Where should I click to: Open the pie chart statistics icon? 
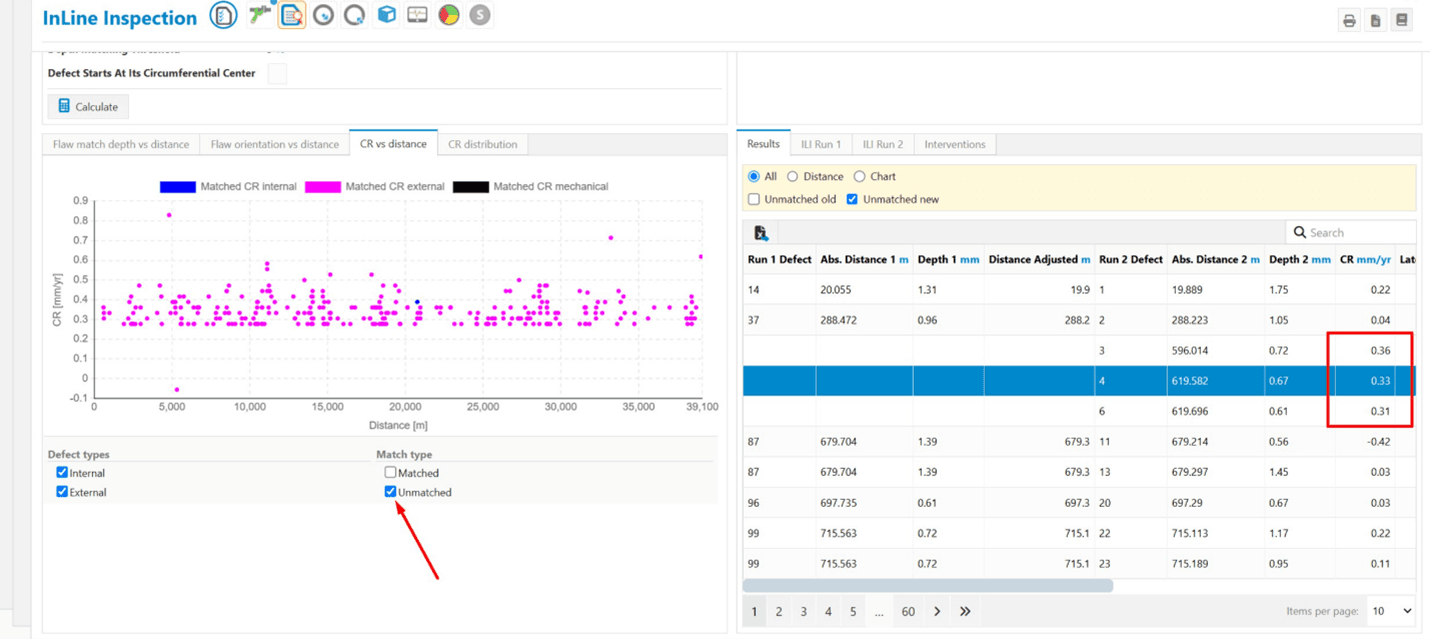click(x=449, y=15)
